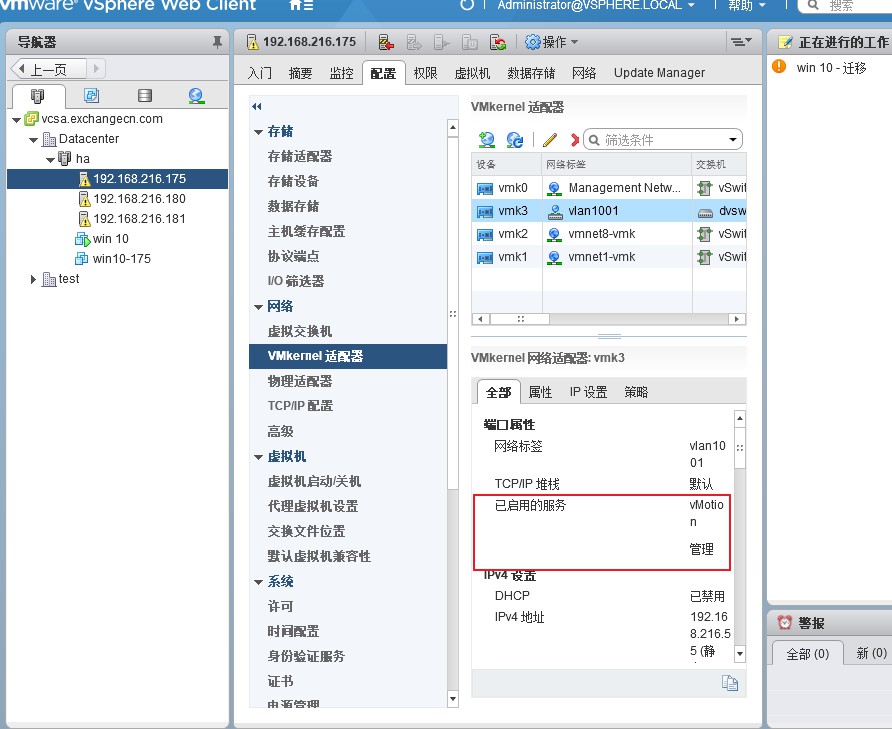The height and width of the screenshot is (729, 892).
Task: Open TCP/IP 配置 settings
Action: point(300,406)
